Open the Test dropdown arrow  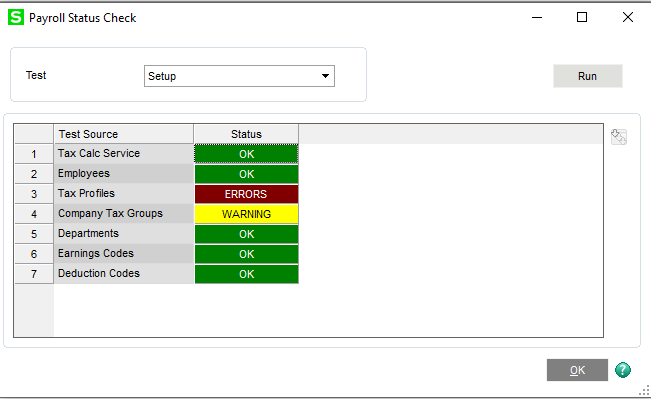click(x=326, y=76)
